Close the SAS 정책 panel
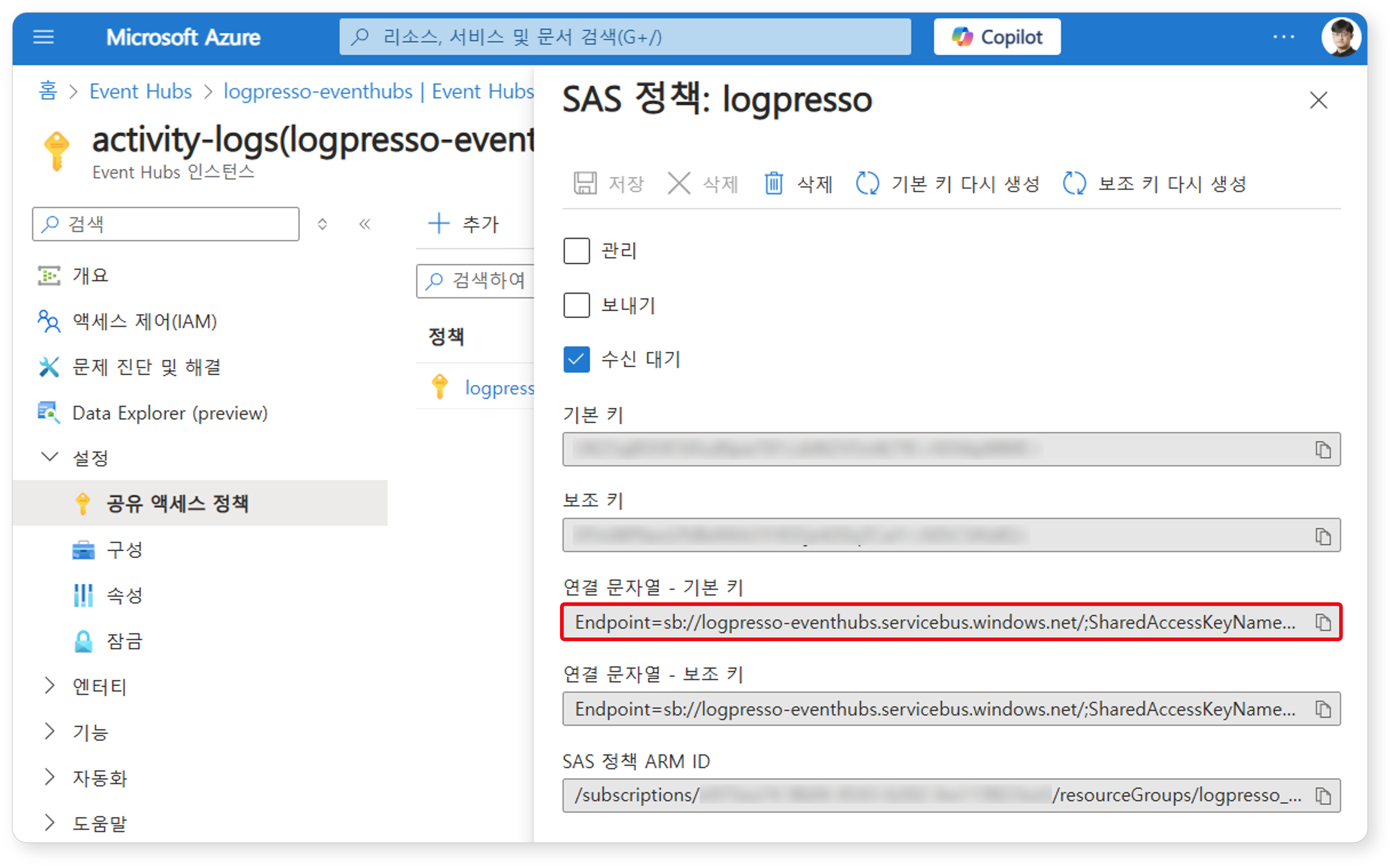This screenshot has height=868, width=1393. [x=1319, y=100]
